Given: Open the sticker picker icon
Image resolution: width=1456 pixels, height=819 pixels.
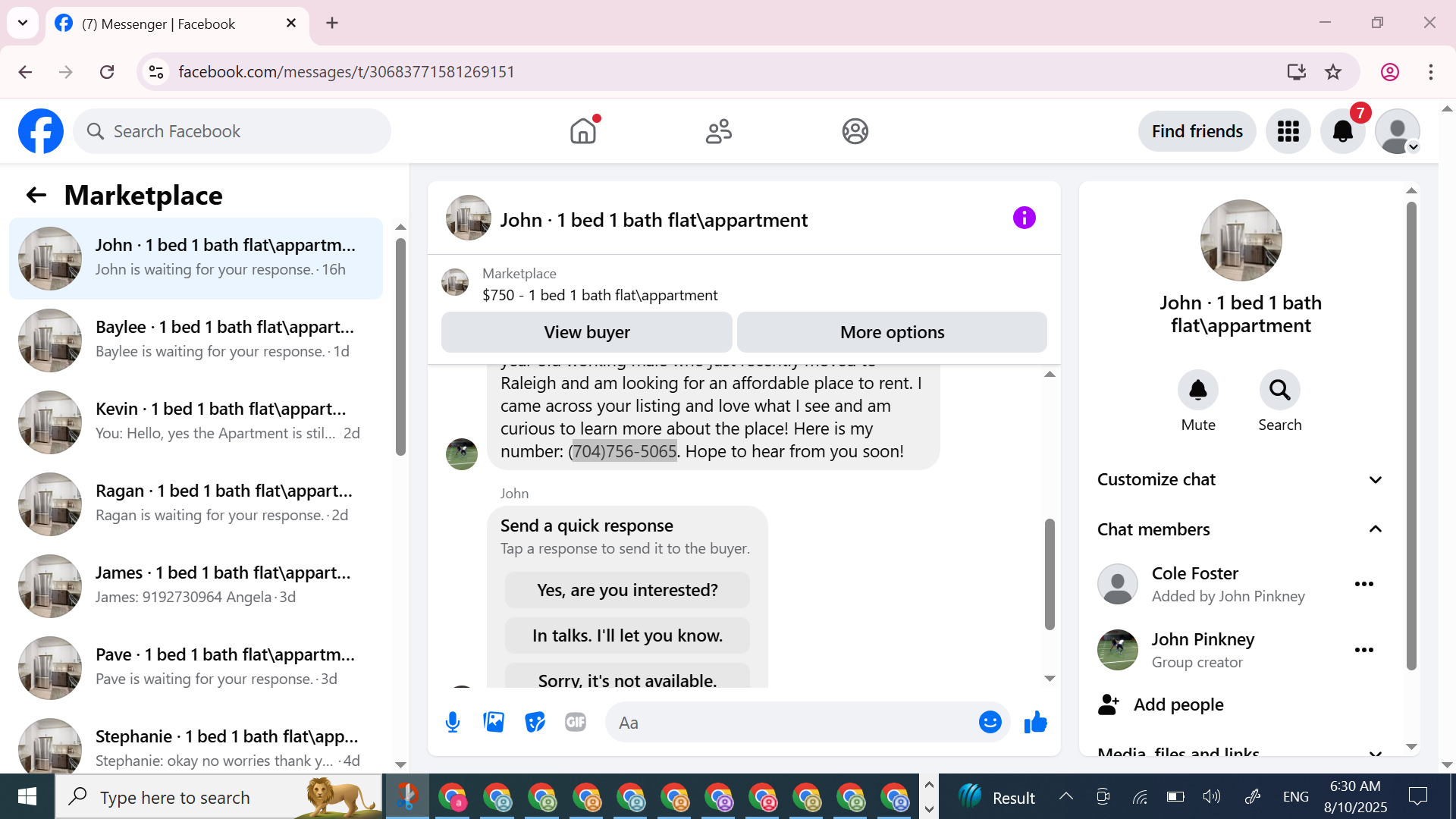Looking at the screenshot, I should click(535, 723).
